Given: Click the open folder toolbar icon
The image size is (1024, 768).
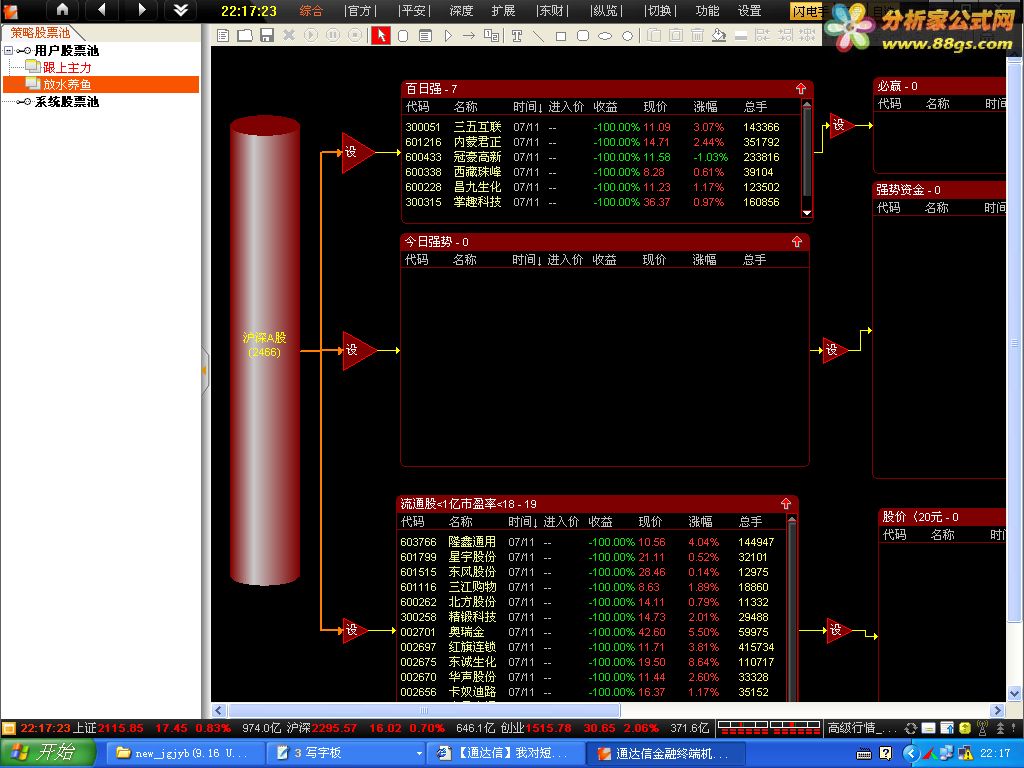Looking at the screenshot, I should 245,35.
